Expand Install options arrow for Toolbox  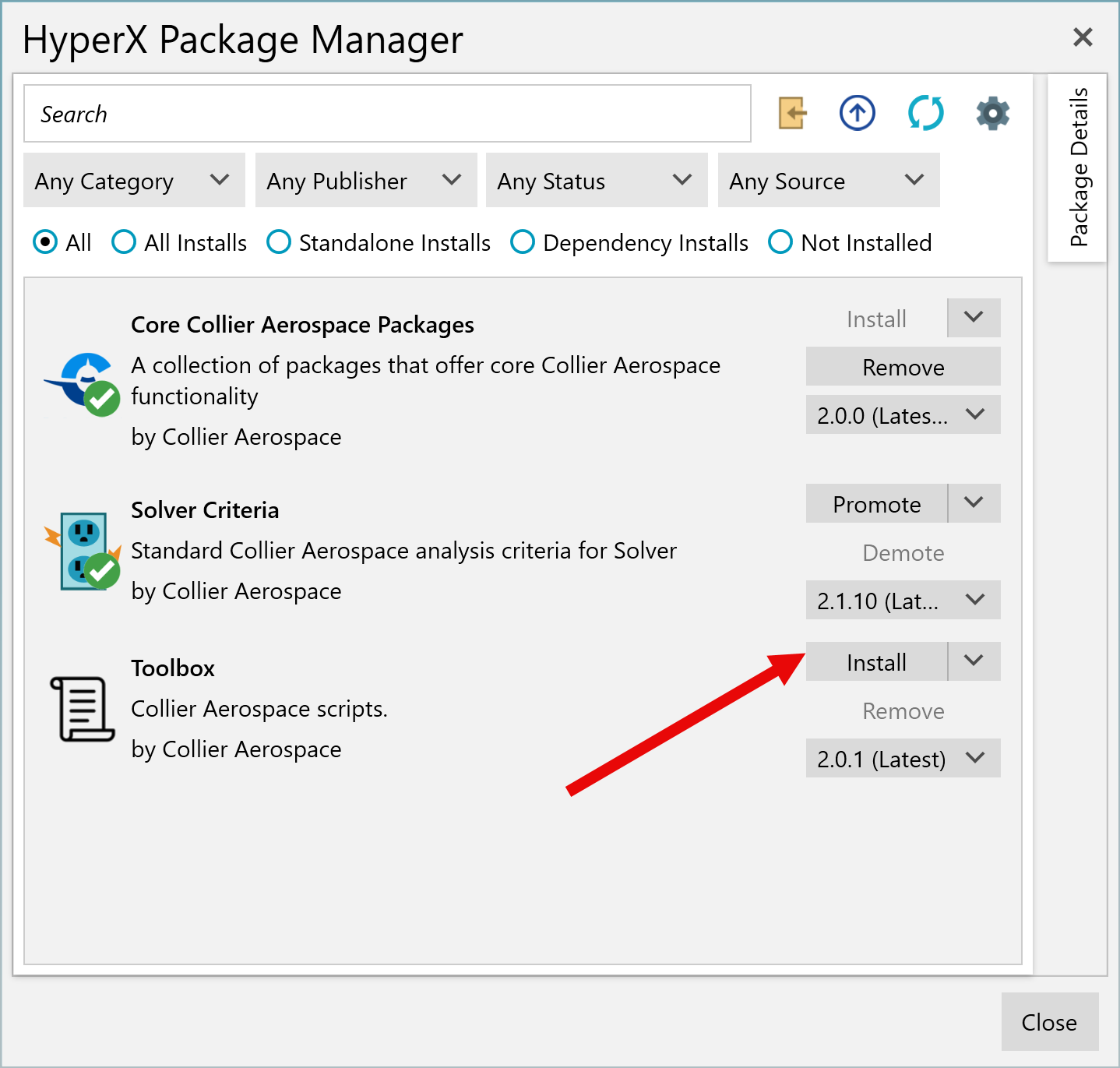click(x=974, y=661)
